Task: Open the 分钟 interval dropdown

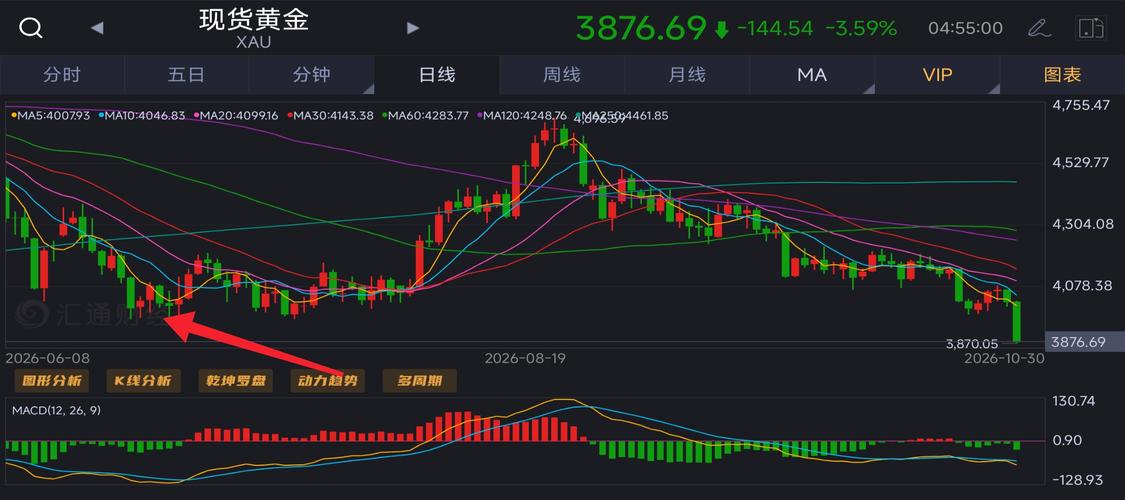Action: (311, 75)
